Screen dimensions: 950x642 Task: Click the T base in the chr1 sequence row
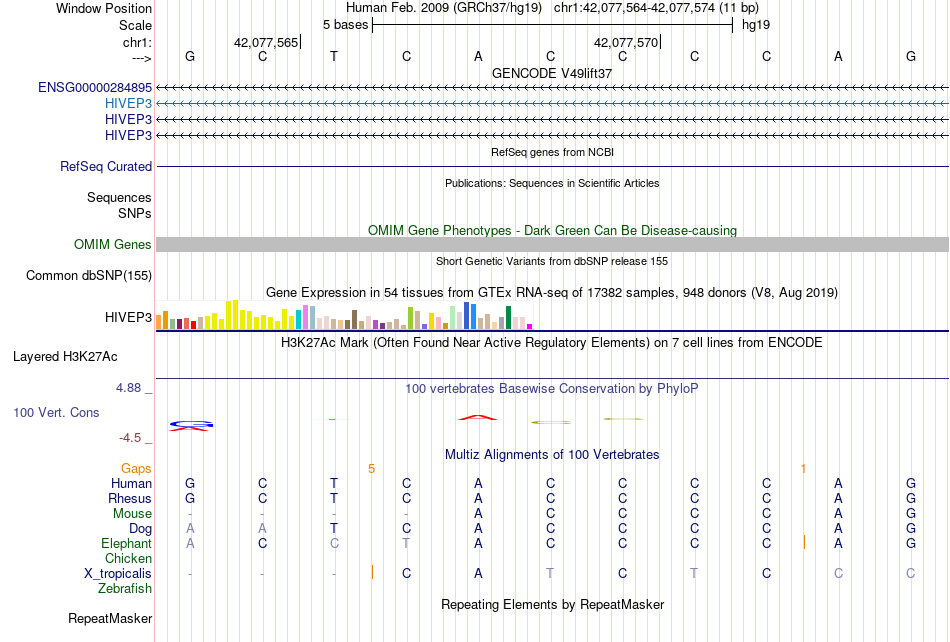pyautogui.click(x=334, y=56)
